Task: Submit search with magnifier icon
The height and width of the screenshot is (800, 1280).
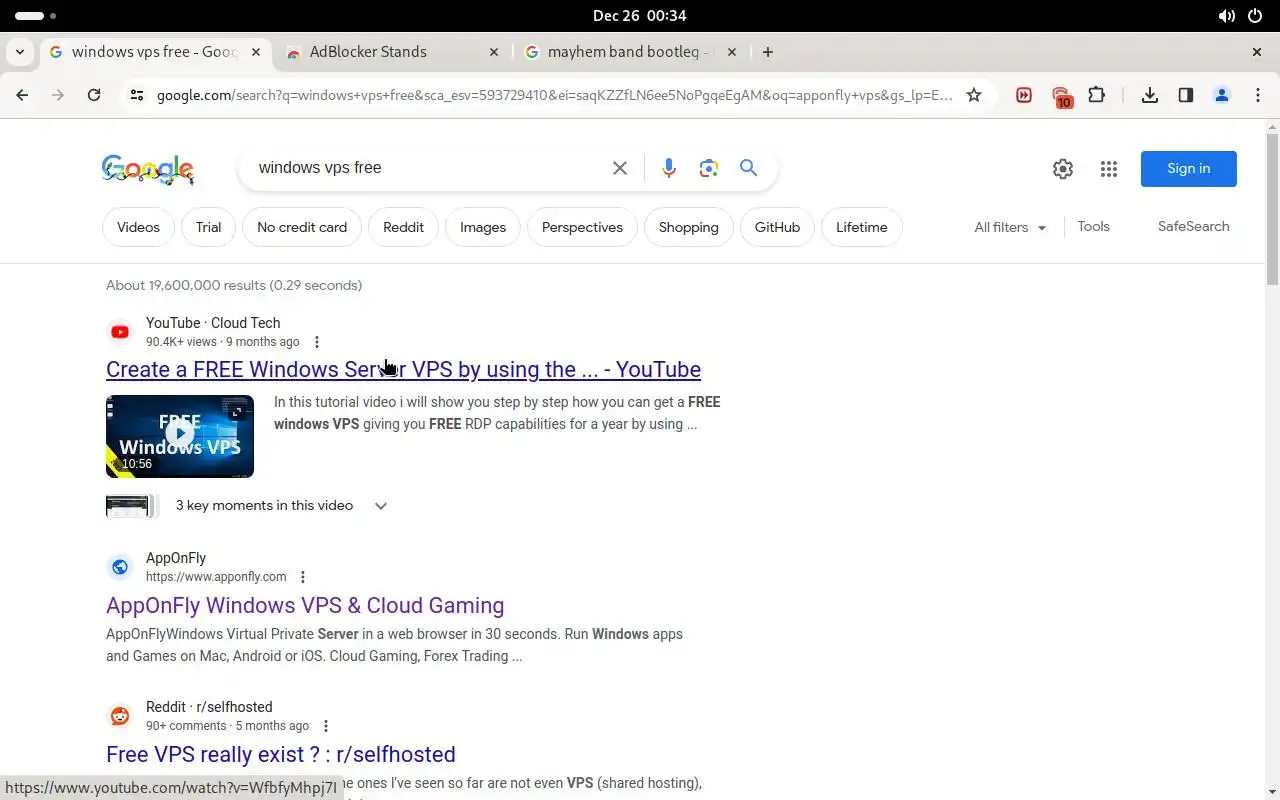Action: tap(748, 168)
